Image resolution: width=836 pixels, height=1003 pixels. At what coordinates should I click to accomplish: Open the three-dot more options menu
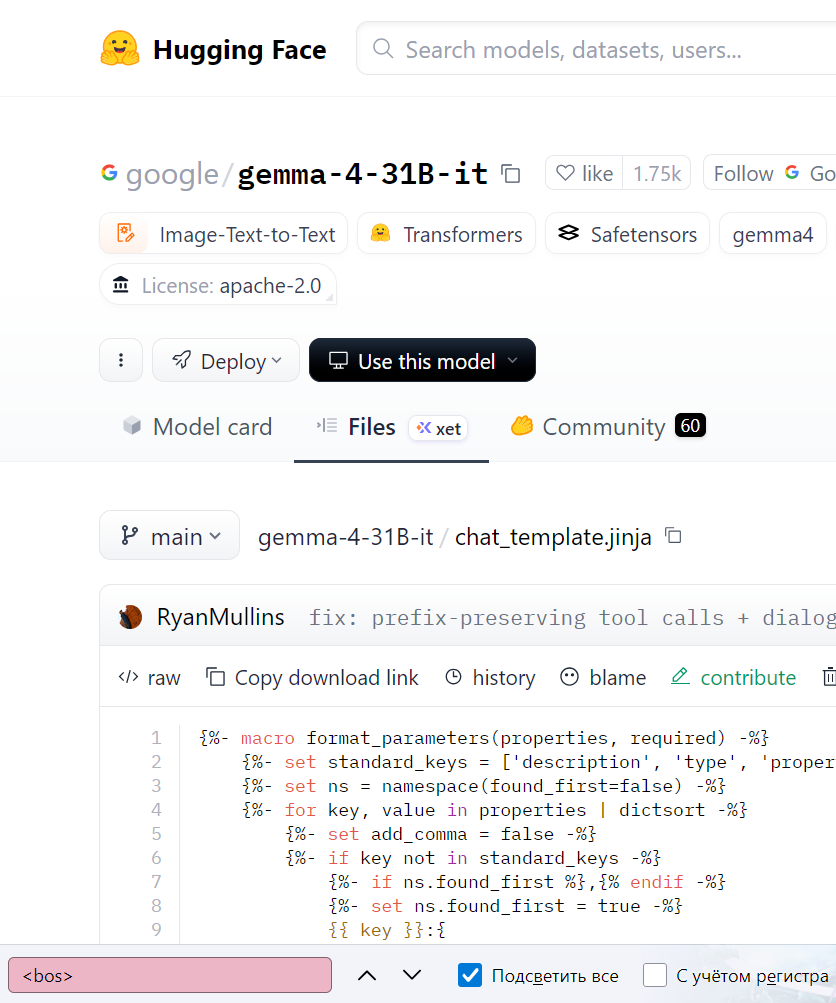pos(121,360)
